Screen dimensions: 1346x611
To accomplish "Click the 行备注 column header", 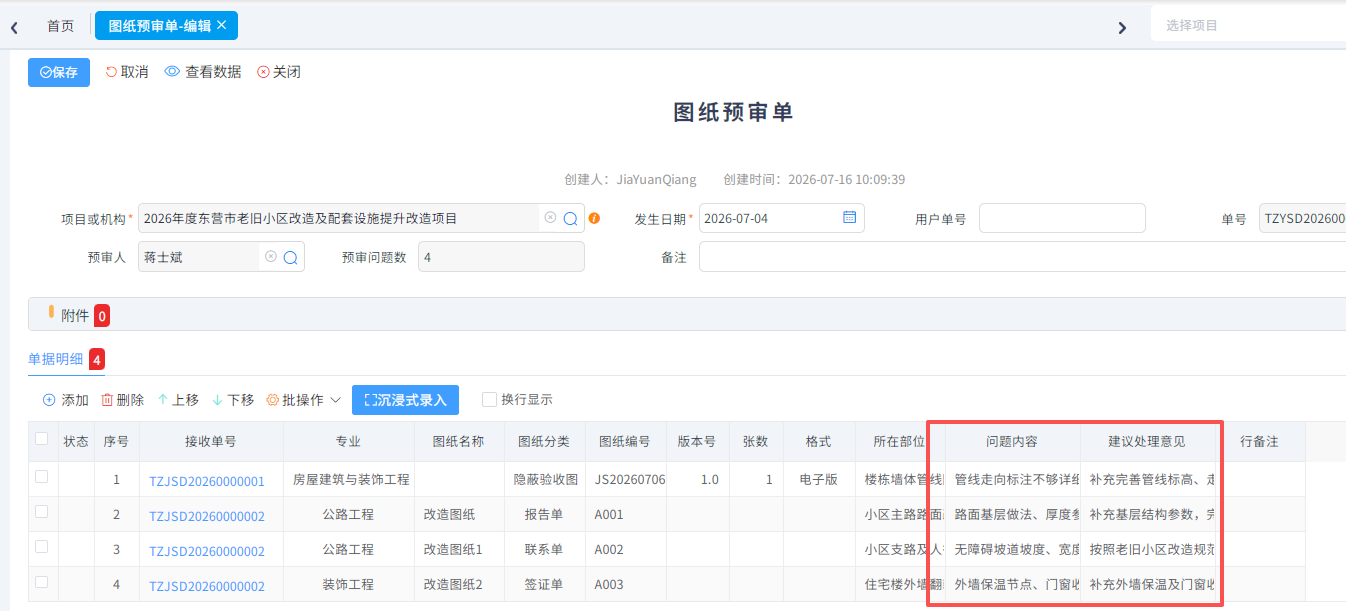I will [1260, 441].
